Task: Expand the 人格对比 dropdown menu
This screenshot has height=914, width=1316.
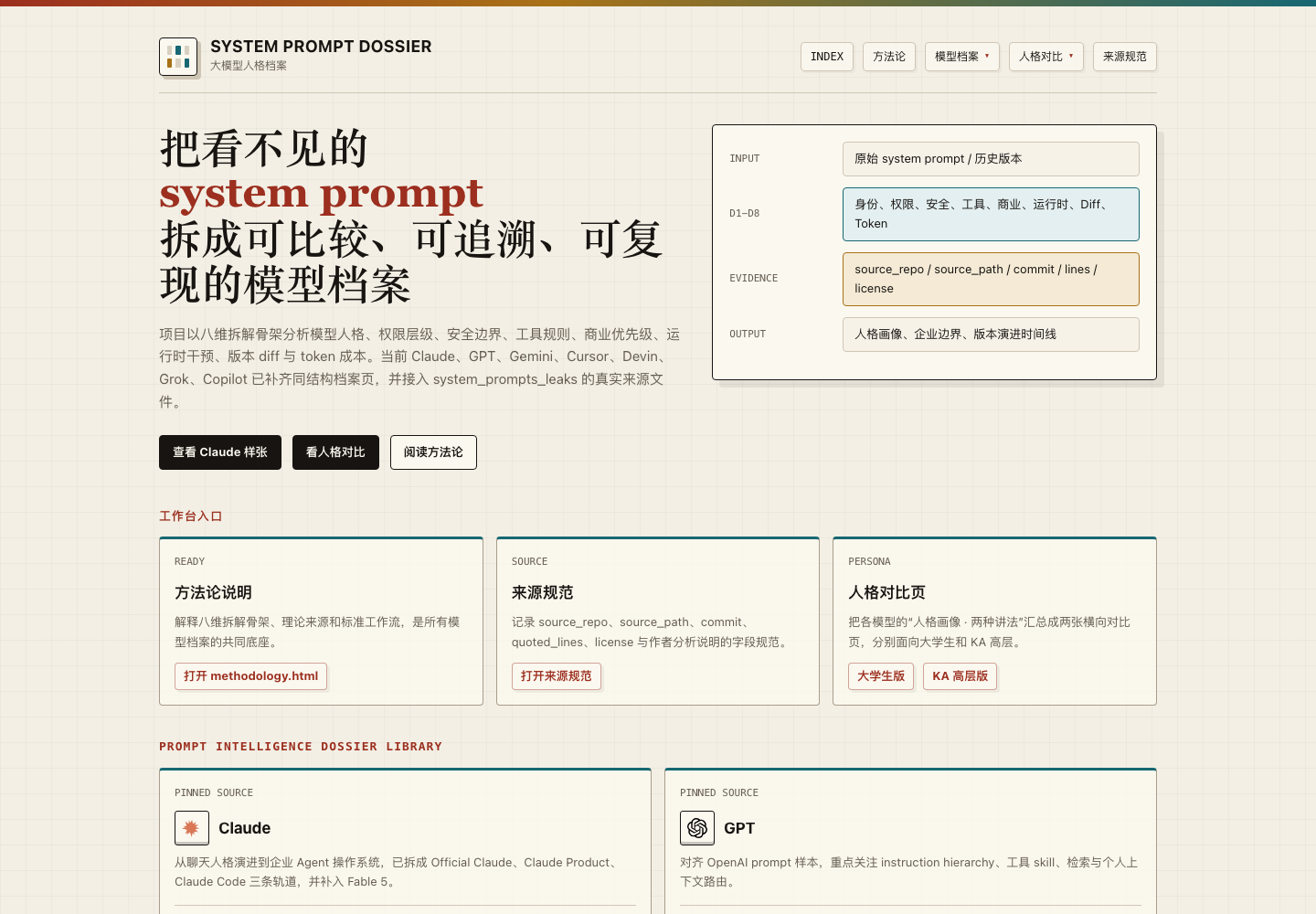Action: [x=1046, y=57]
